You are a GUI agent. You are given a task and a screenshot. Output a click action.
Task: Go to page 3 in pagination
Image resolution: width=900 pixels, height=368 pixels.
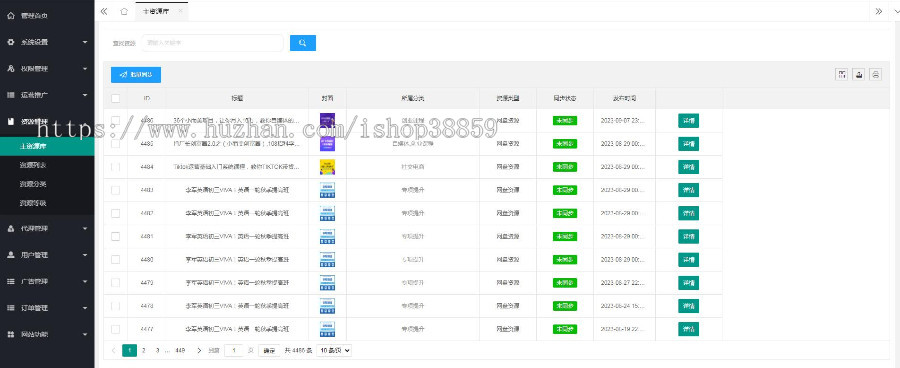point(157,350)
